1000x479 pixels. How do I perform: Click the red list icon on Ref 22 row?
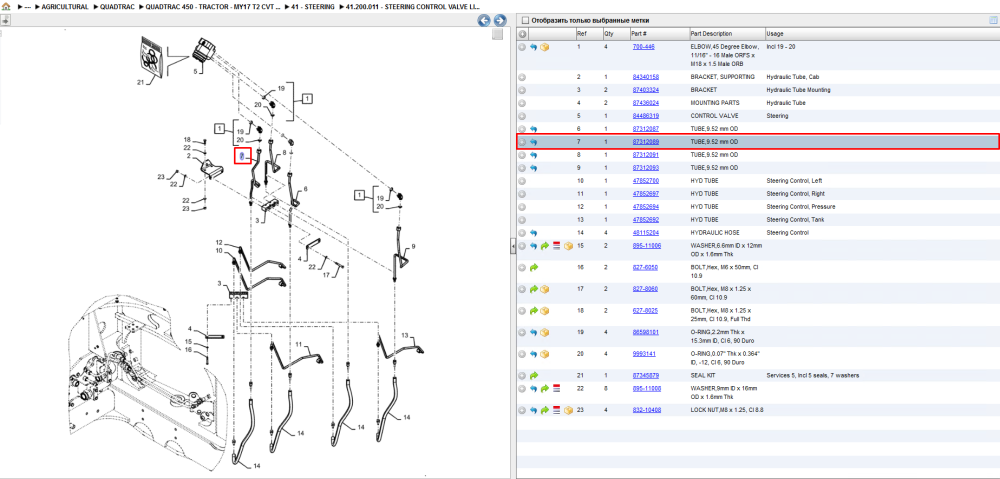[x=556, y=388]
